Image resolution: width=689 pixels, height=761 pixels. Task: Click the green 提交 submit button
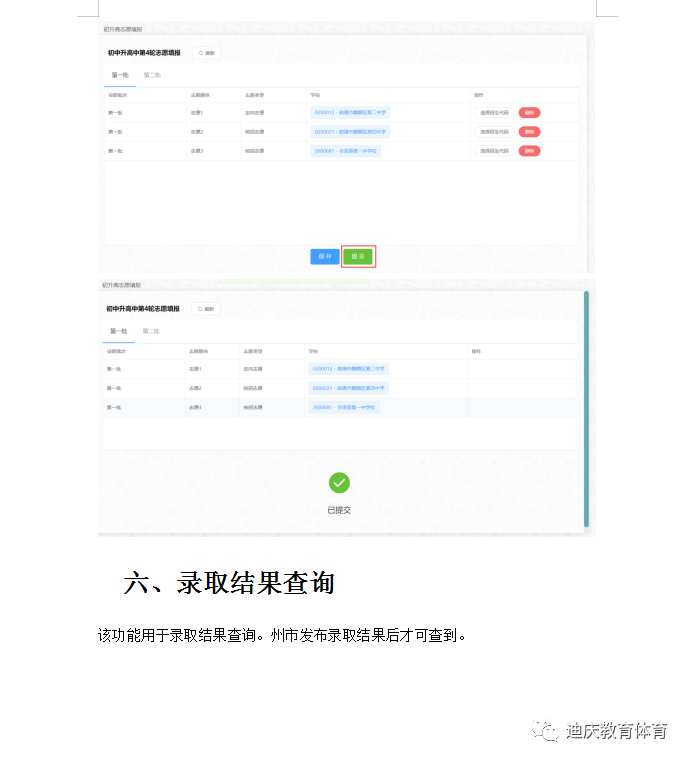click(358, 256)
